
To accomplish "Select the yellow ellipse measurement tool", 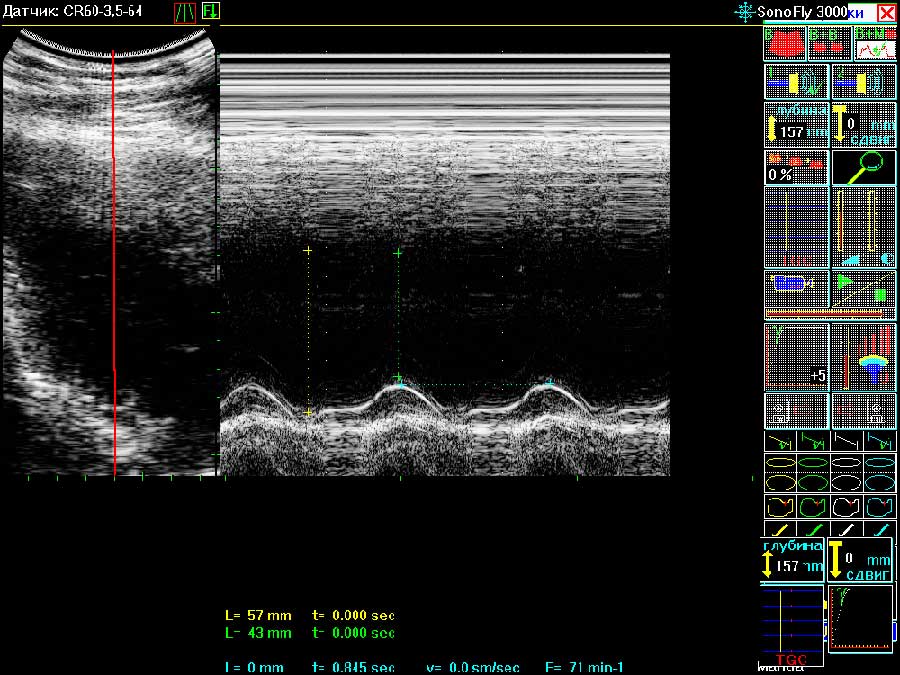I will (x=780, y=465).
